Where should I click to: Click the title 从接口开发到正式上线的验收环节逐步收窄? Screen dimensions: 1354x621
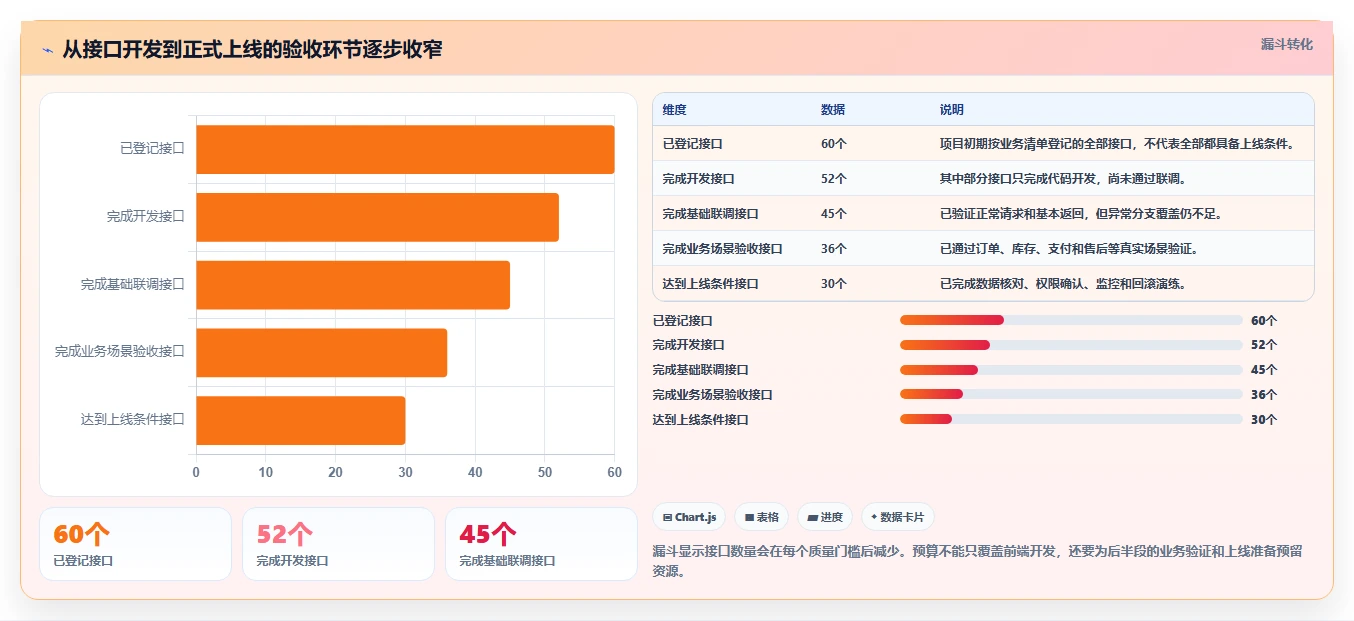[253, 50]
